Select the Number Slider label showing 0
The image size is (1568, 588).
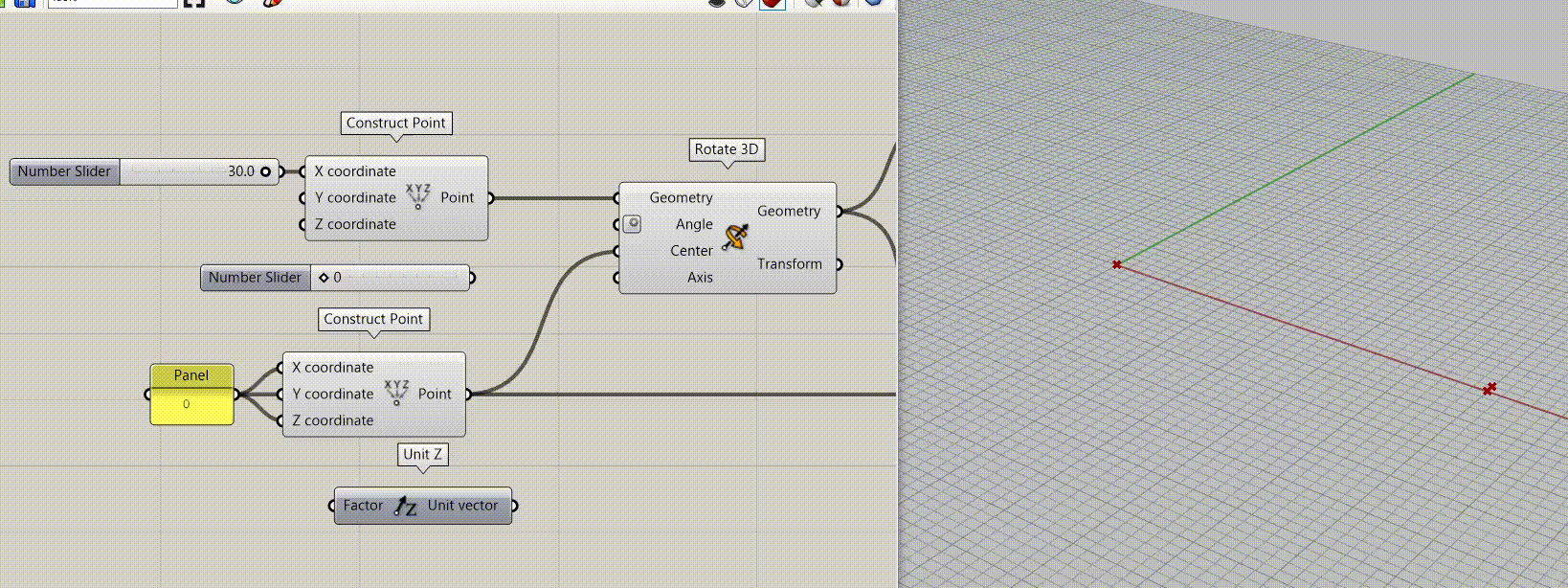click(x=255, y=278)
